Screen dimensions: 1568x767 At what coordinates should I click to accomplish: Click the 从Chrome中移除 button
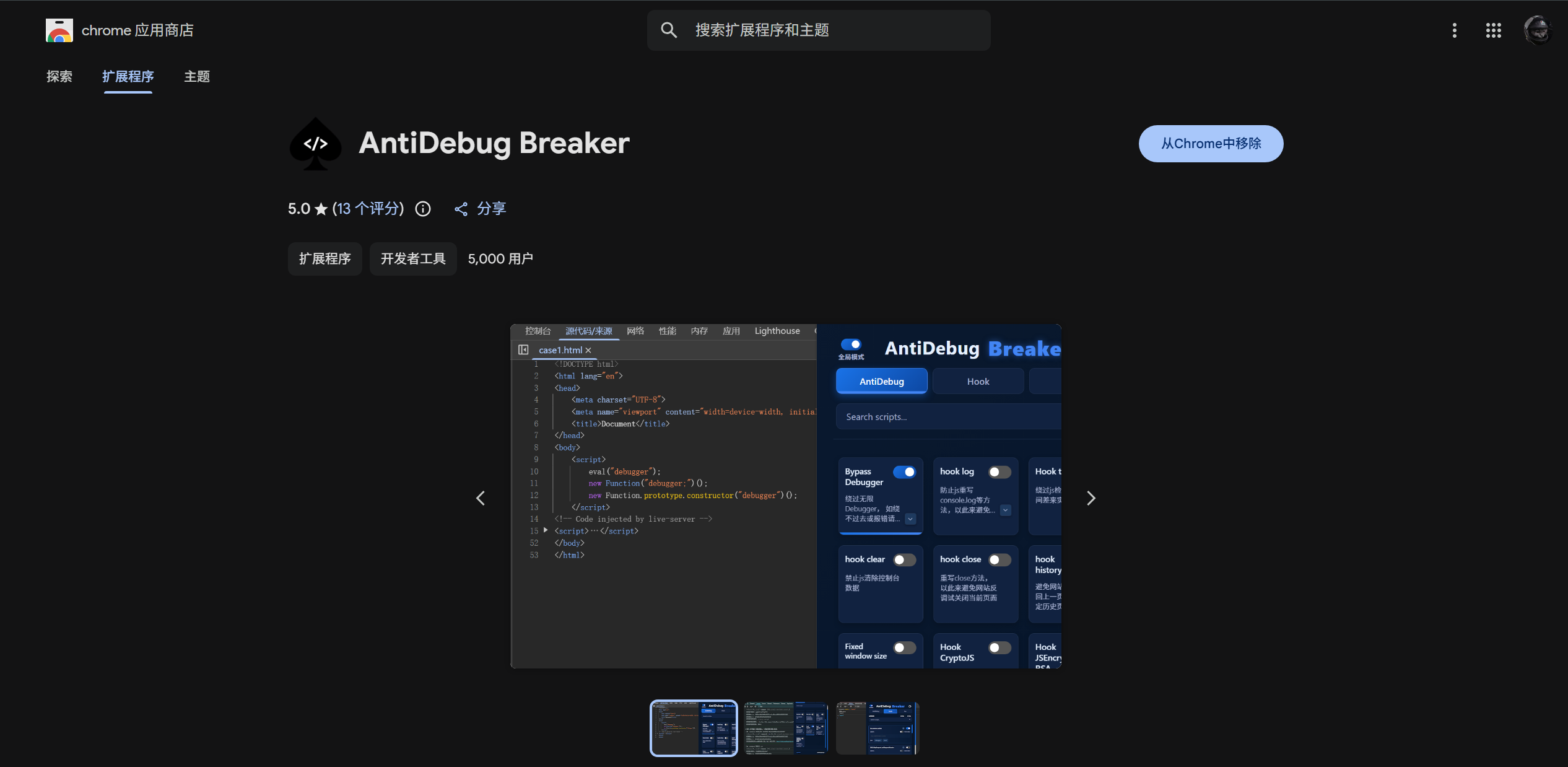tap(1211, 144)
